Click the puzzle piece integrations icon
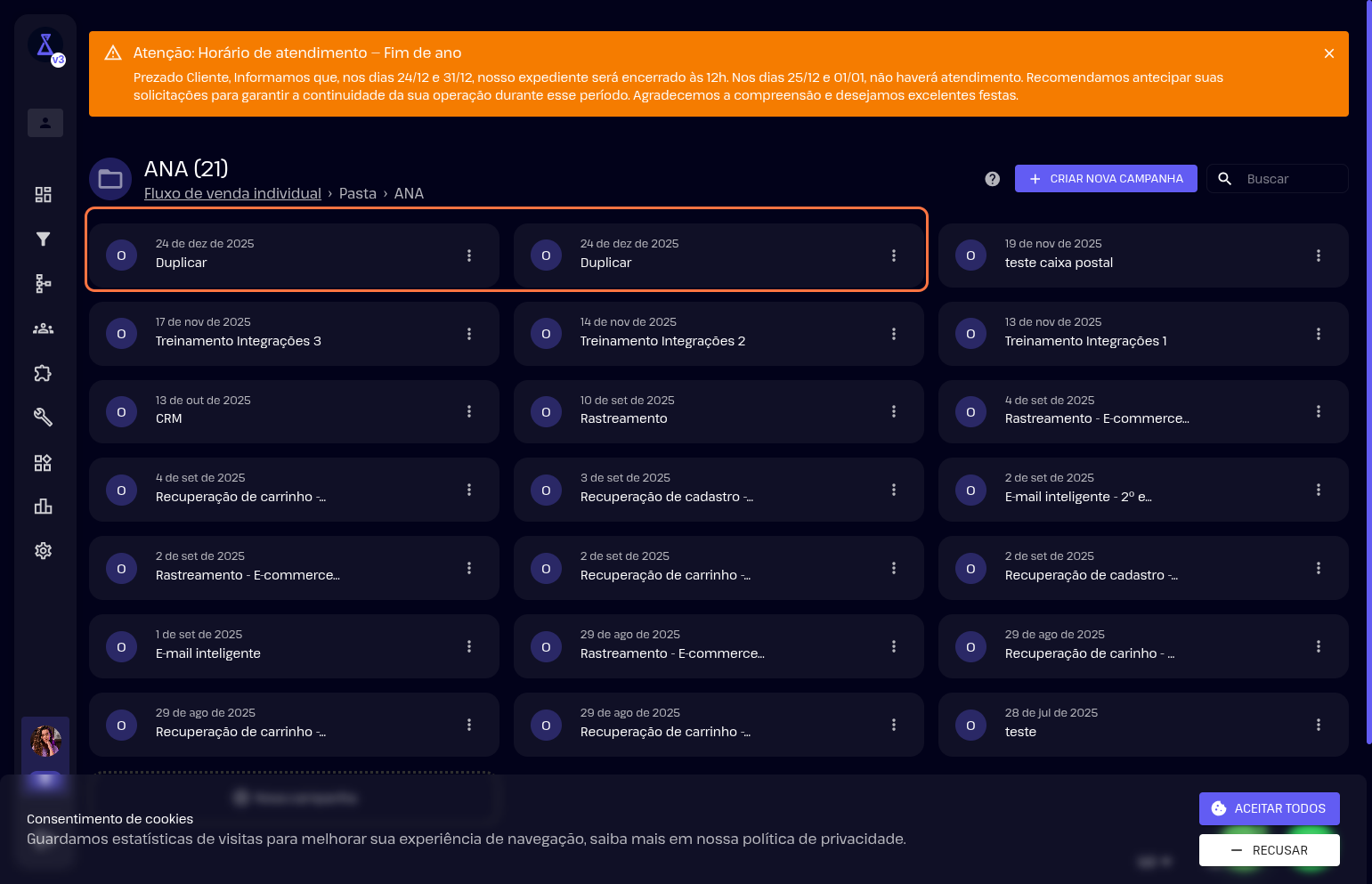This screenshot has height=884, width=1372. 43,373
